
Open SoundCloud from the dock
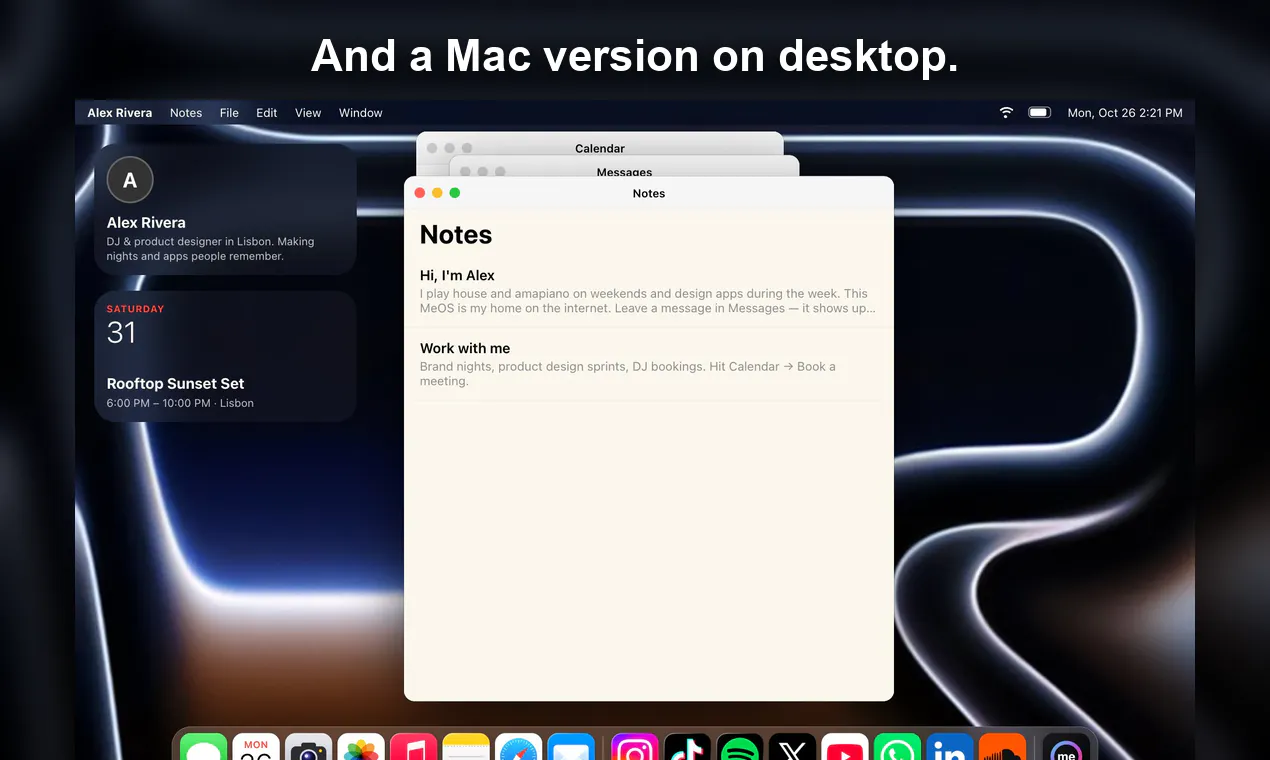(1002, 747)
